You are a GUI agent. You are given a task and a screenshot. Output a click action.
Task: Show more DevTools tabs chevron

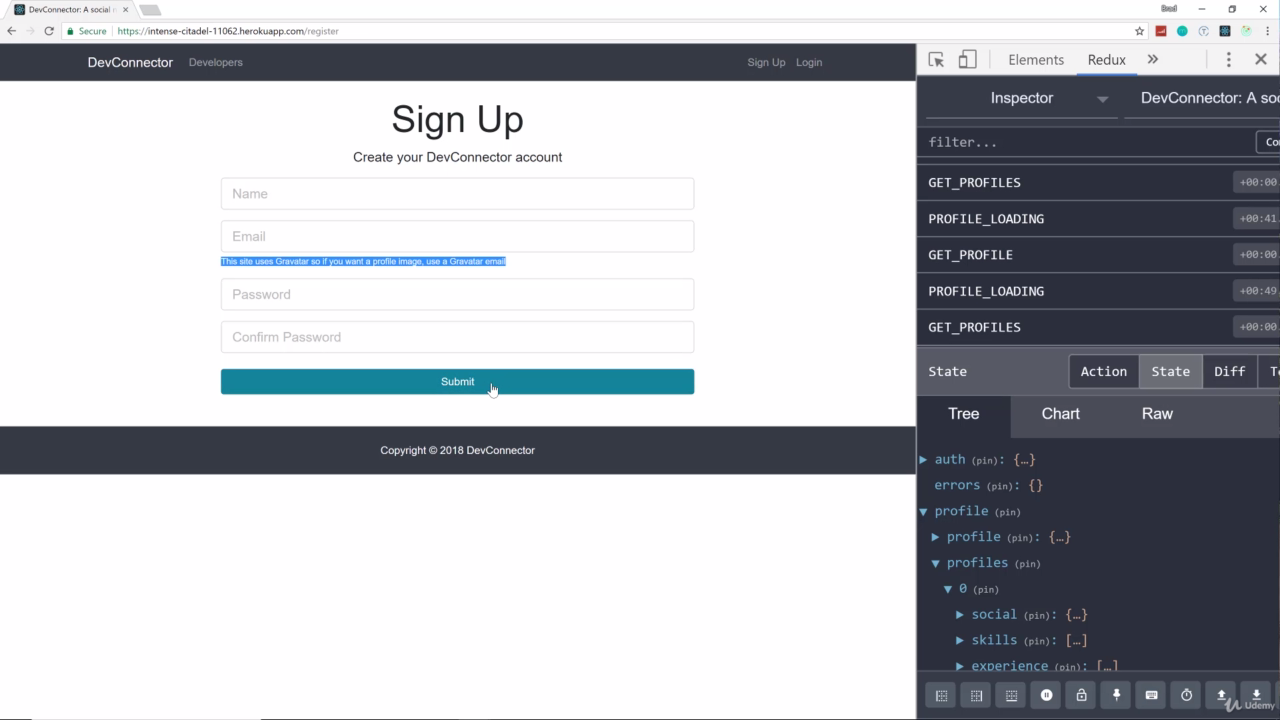[1152, 60]
